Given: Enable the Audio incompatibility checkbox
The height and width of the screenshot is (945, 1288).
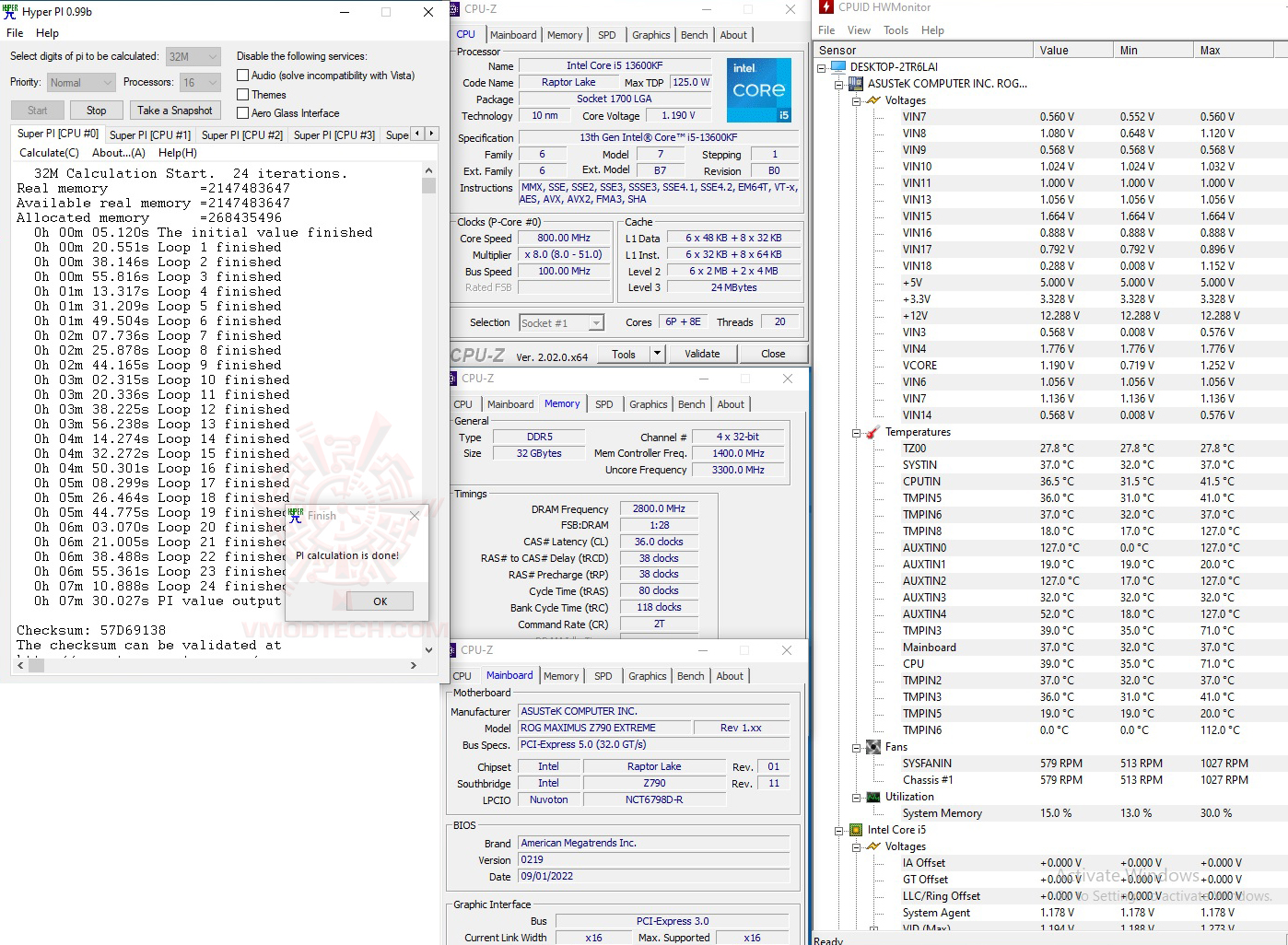Looking at the screenshot, I should (x=243, y=76).
